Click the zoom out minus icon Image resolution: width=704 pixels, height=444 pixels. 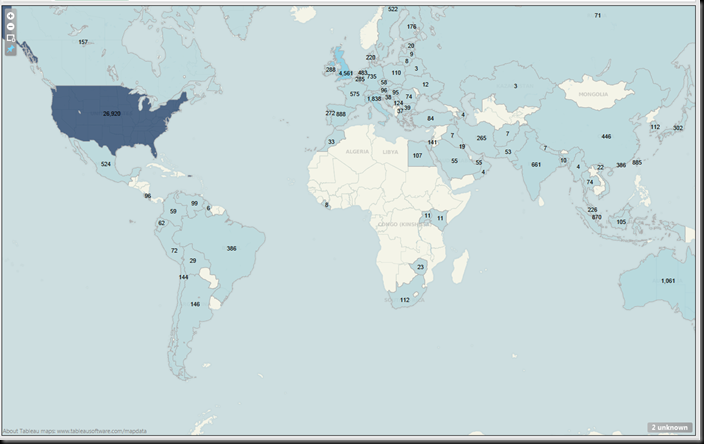(10, 26)
